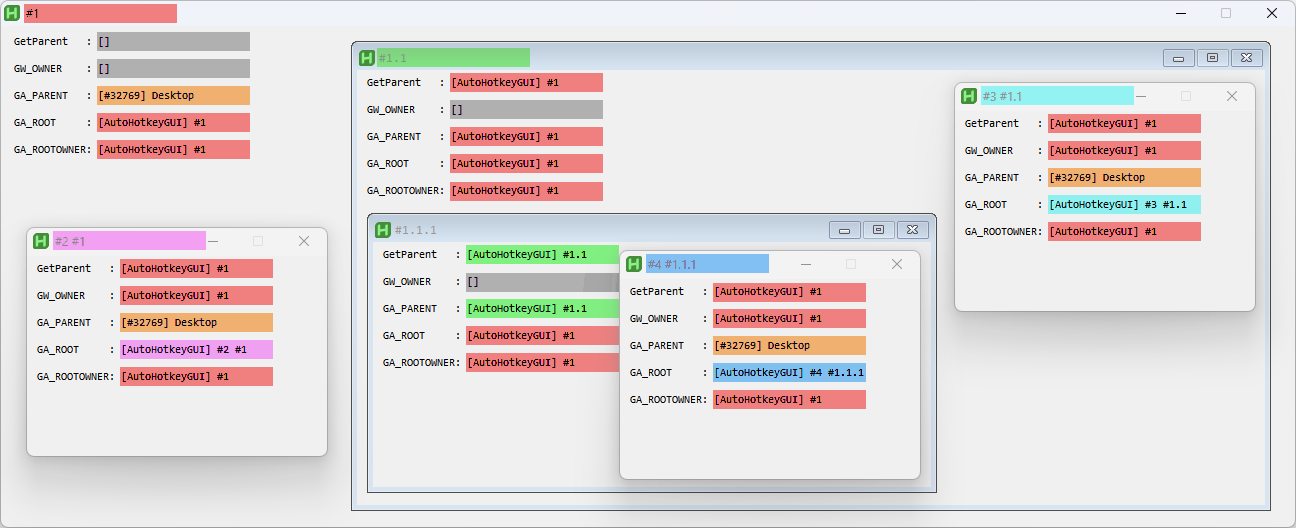Click the gray GW_OWNER [] value in window #1.1
The height and width of the screenshot is (528, 1296).
point(526,110)
